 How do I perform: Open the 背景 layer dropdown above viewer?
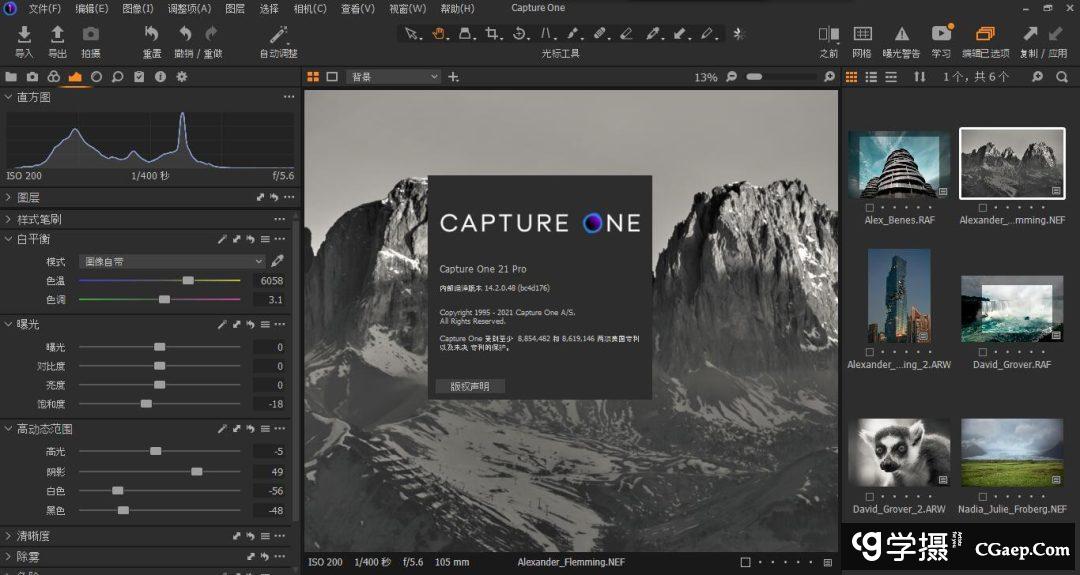[x=394, y=77]
